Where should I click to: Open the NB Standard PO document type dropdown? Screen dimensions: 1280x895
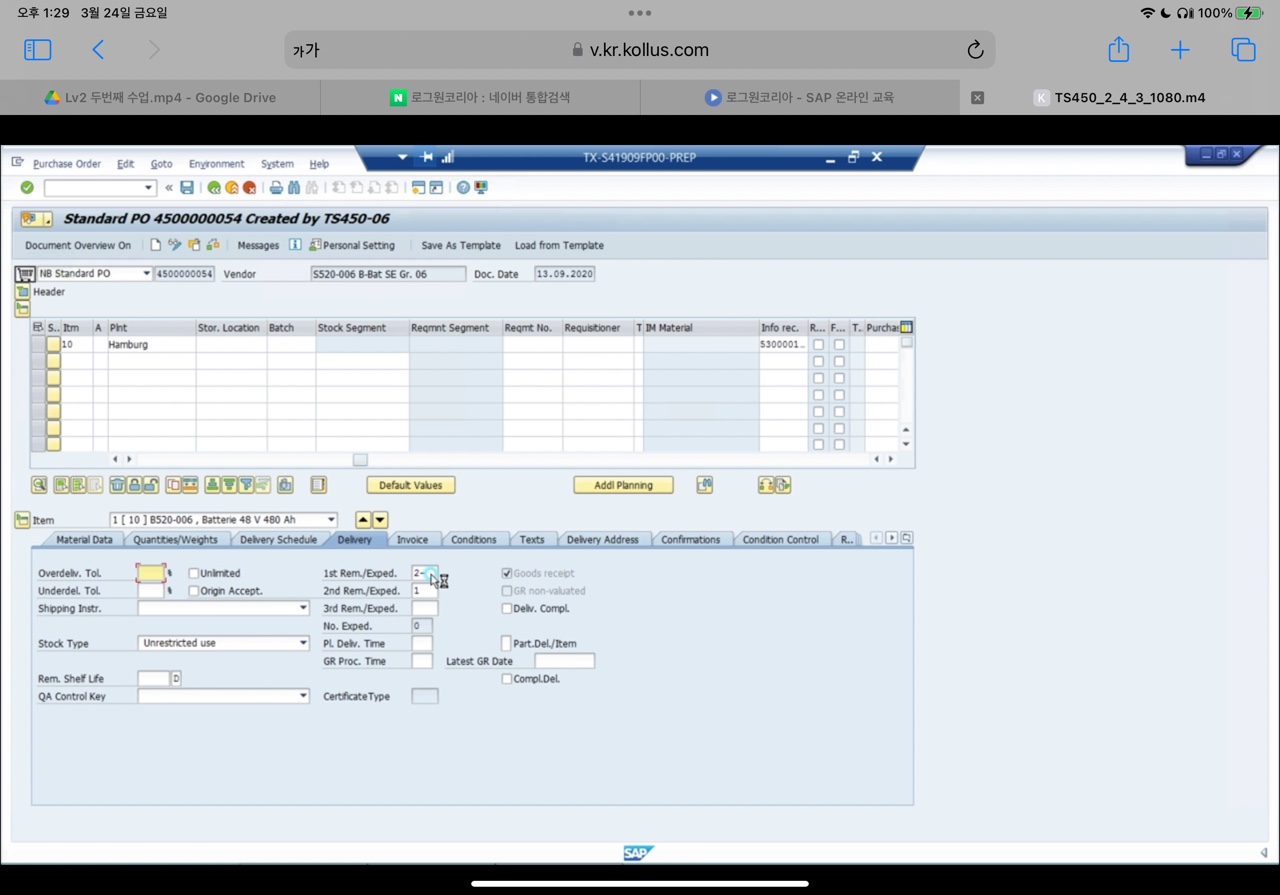click(x=146, y=273)
